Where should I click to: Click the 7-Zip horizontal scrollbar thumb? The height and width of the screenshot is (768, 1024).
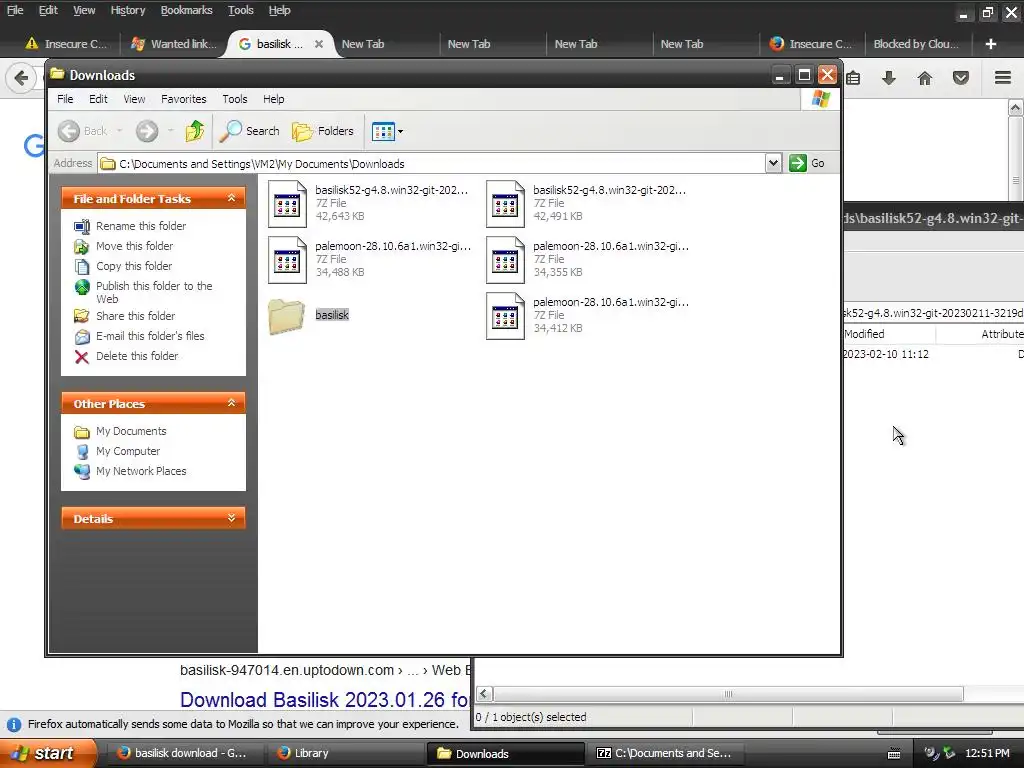(728, 694)
